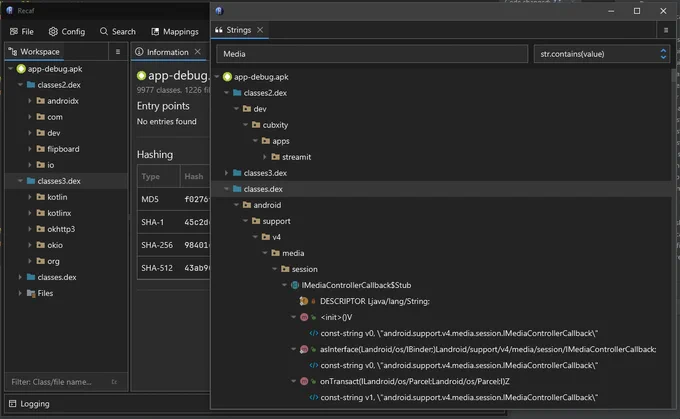Expand the com package folder
The image size is (680, 419).
coord(29,117)
